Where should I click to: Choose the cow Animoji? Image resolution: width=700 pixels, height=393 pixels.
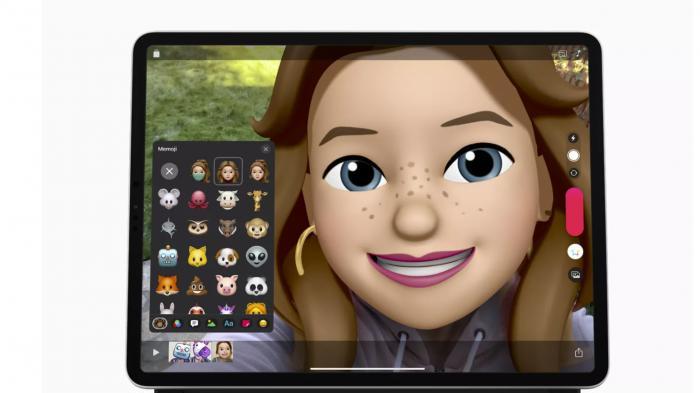pyautogui.click(x=228, y=199)
